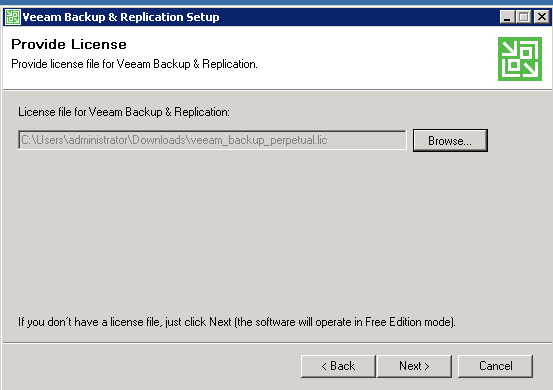Click the "Veeam Backup & Replication Setup" title text
The image size is (553, 390).
[121, 17]
